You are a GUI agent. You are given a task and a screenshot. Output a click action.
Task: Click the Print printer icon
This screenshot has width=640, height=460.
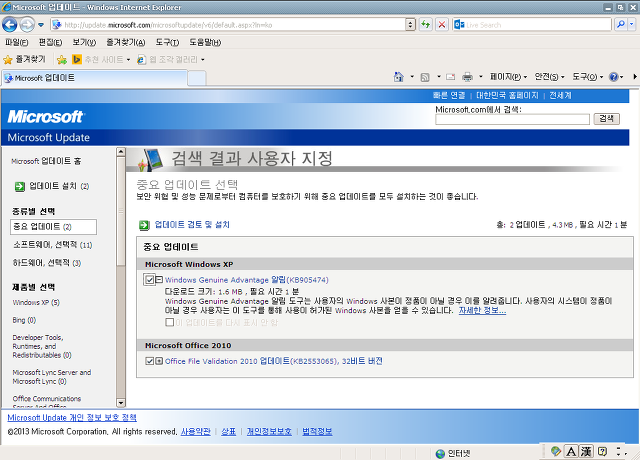coord(467,77)
